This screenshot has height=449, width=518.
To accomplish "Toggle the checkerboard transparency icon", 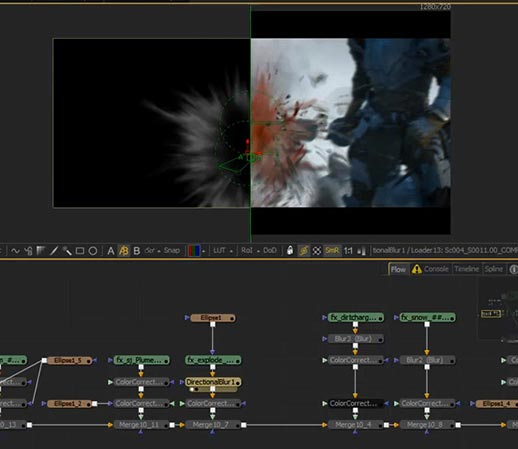I will pos(317,251).
